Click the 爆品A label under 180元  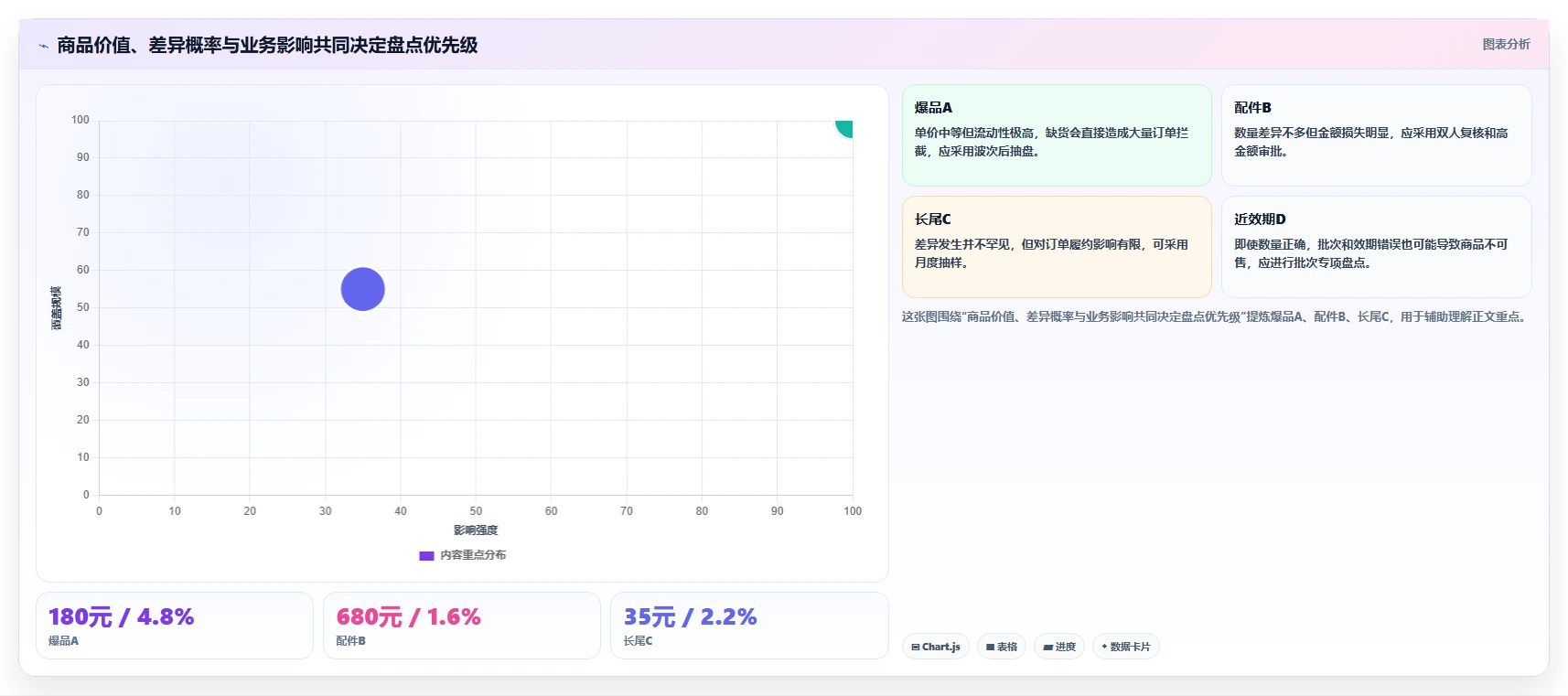pos(63,641)
